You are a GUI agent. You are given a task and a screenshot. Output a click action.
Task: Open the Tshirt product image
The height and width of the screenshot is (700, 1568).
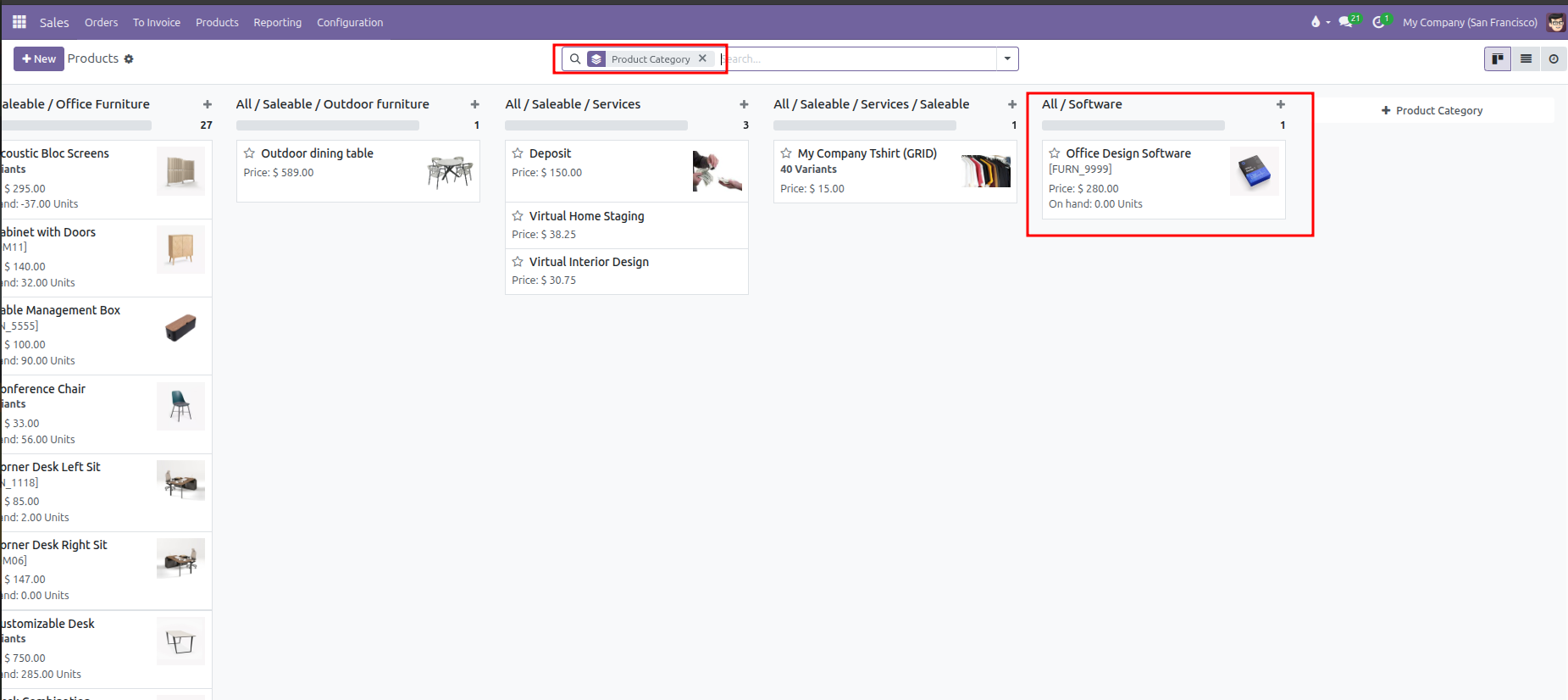[986, 171]
